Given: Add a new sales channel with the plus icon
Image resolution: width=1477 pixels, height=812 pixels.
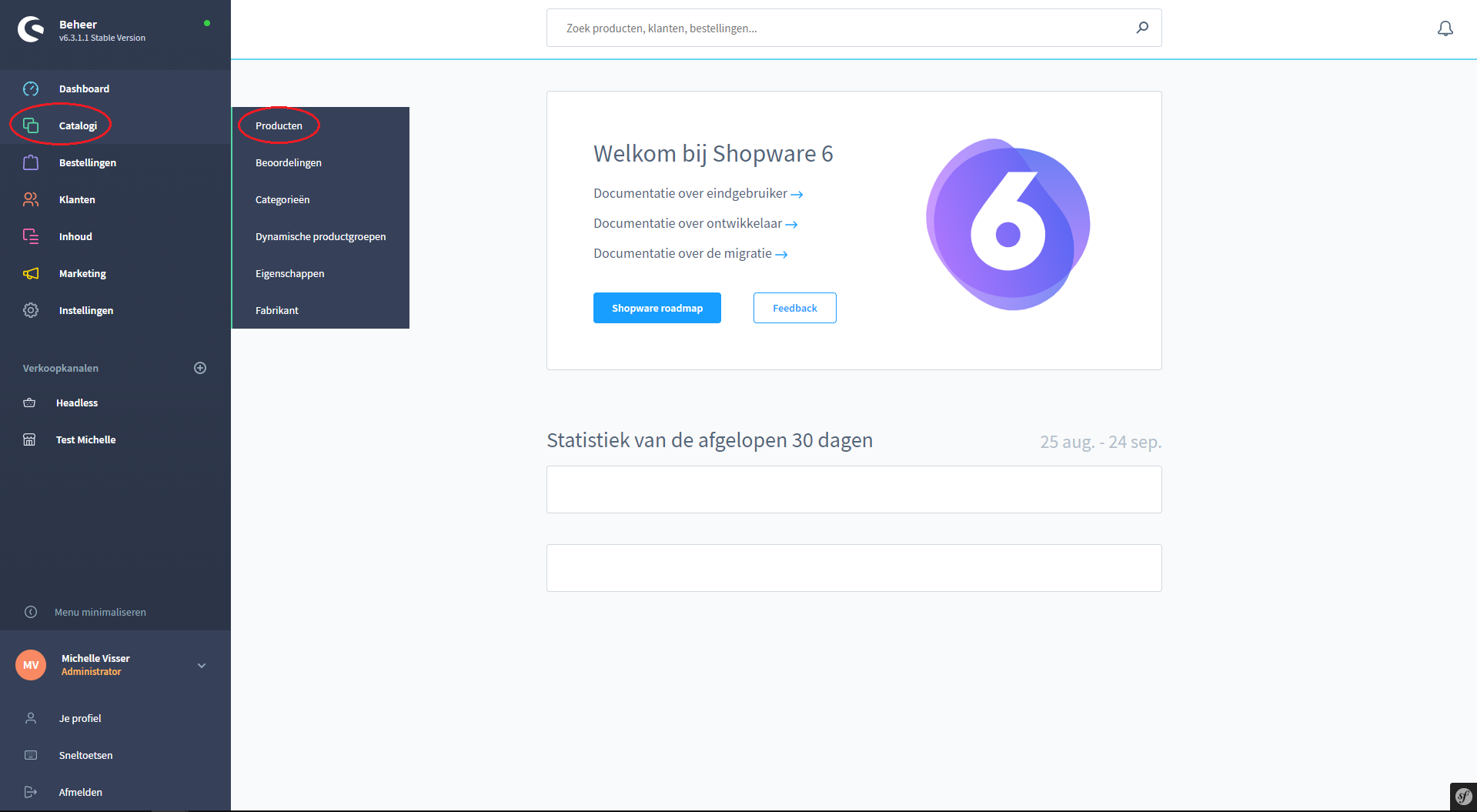Looking at the screenshot, I should pos(200,367).
